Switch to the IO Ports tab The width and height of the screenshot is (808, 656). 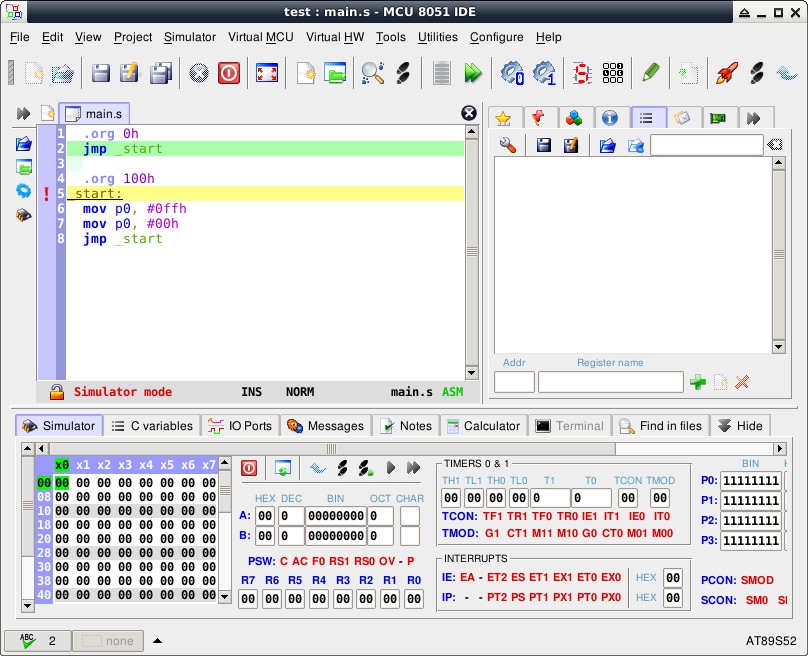240,426
